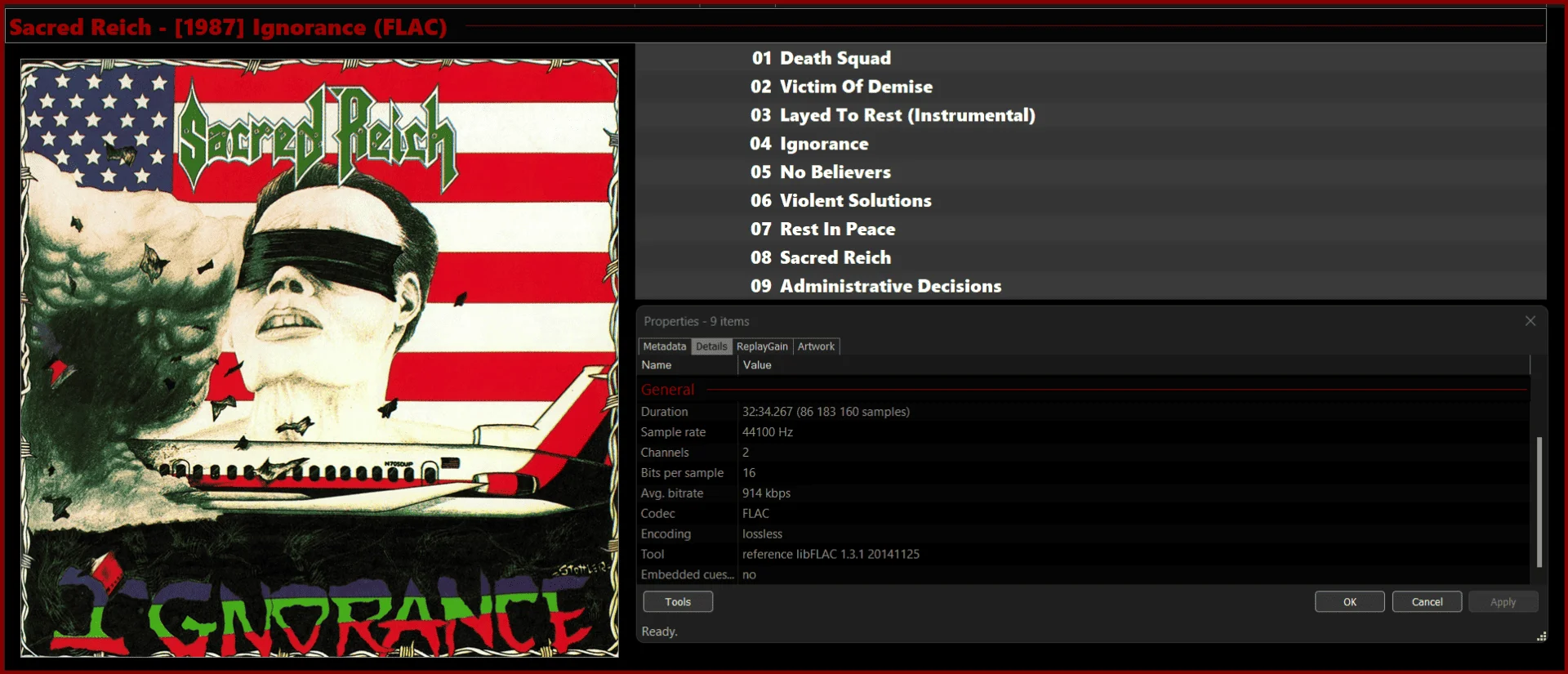
Task: Select track 03 Layed To Rest (Instrumental)
Action: (x=1091, y=115)
